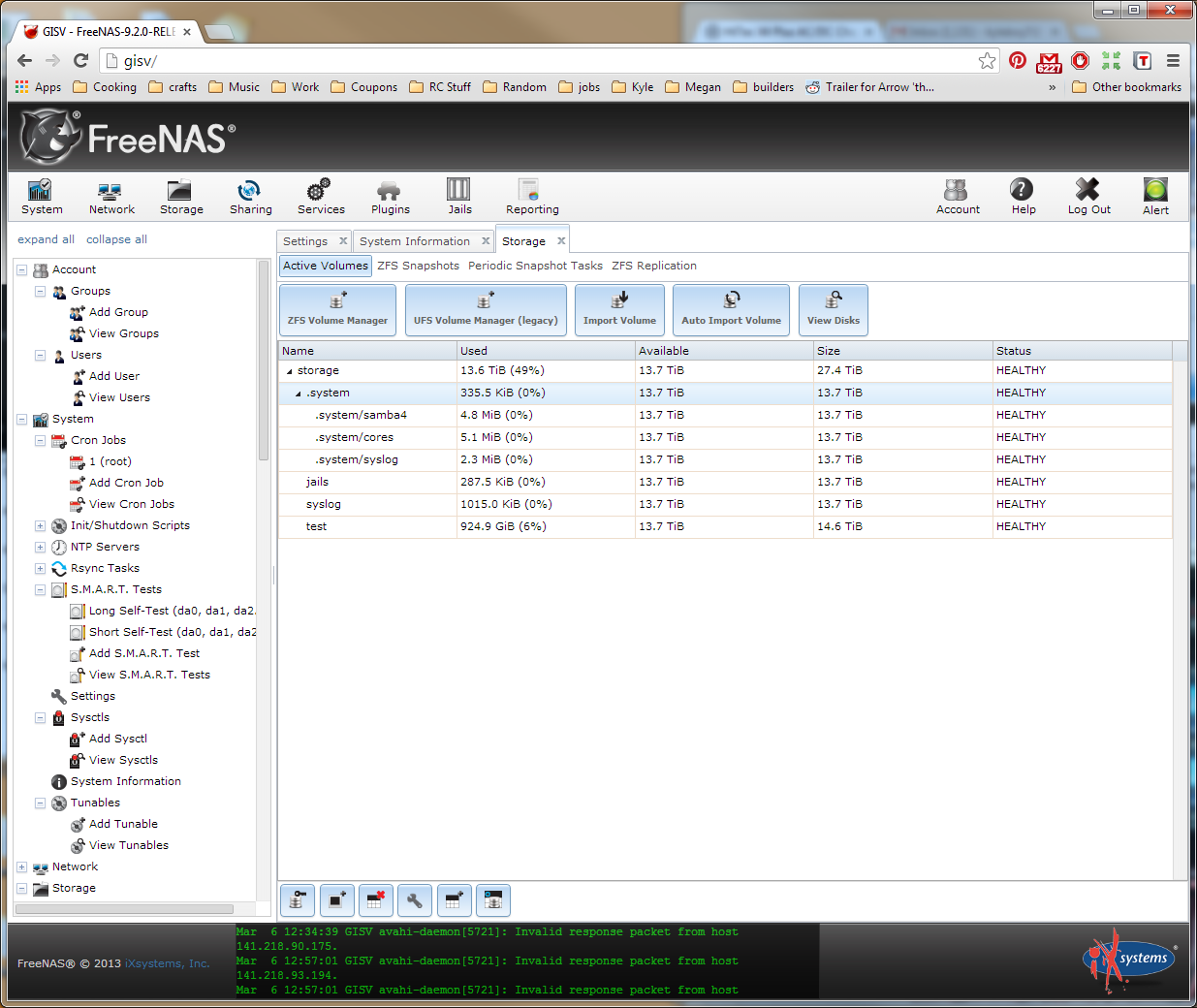Click the fifth icon in bottom volume toolbar
The image size is (1197, 1008).
pos(454,900)
